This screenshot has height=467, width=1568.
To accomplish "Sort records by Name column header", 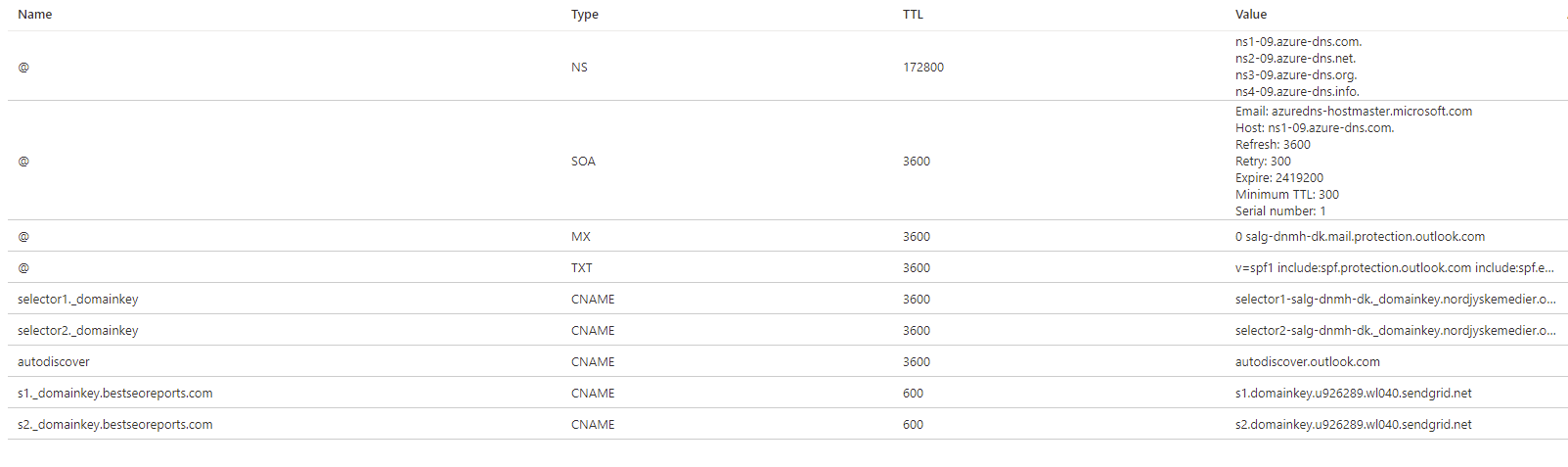I will pyautogui.click(x=34, y=15).
